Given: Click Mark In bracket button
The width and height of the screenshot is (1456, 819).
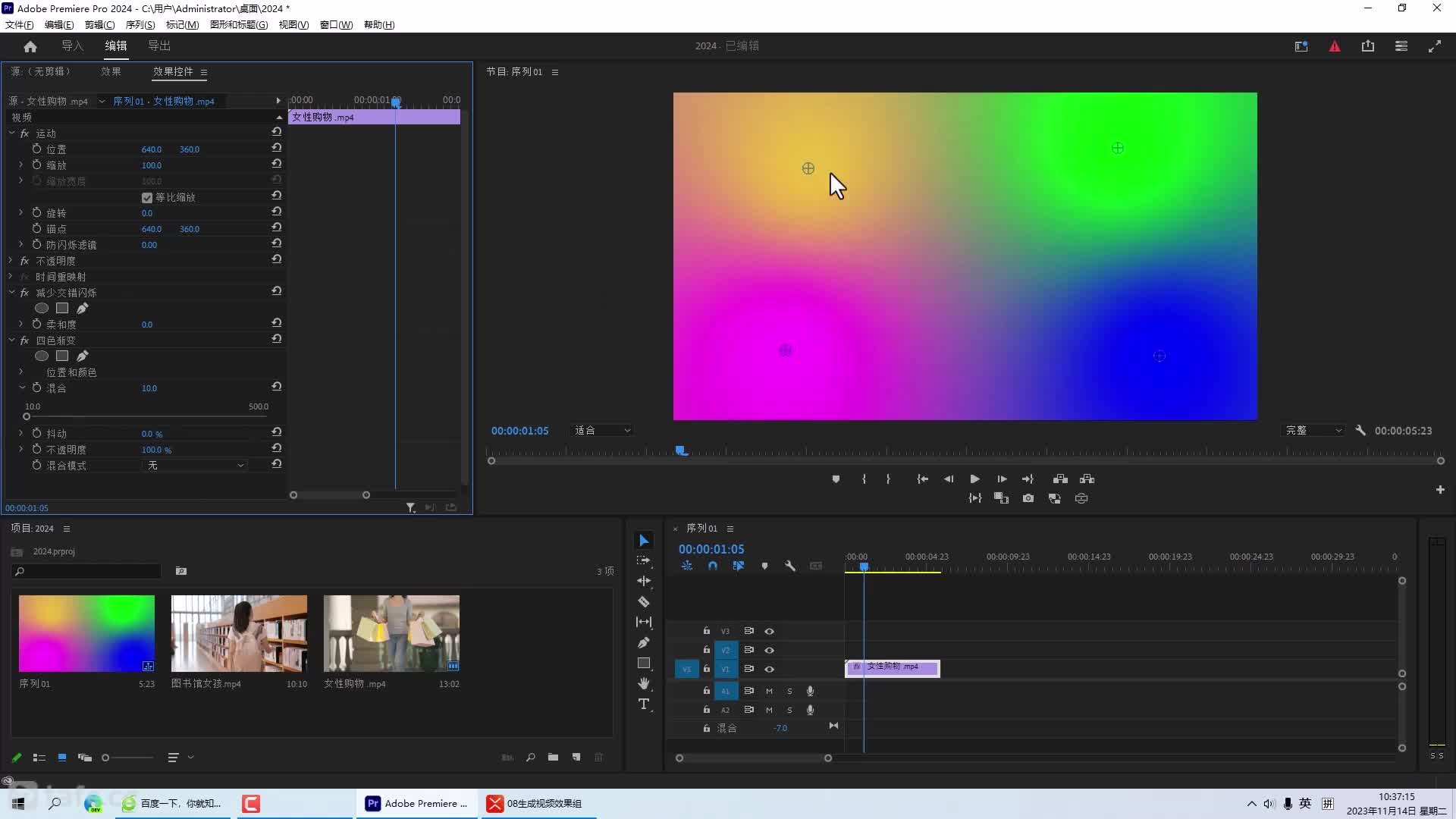Looking at the screenshot, I should coord(864,479).
